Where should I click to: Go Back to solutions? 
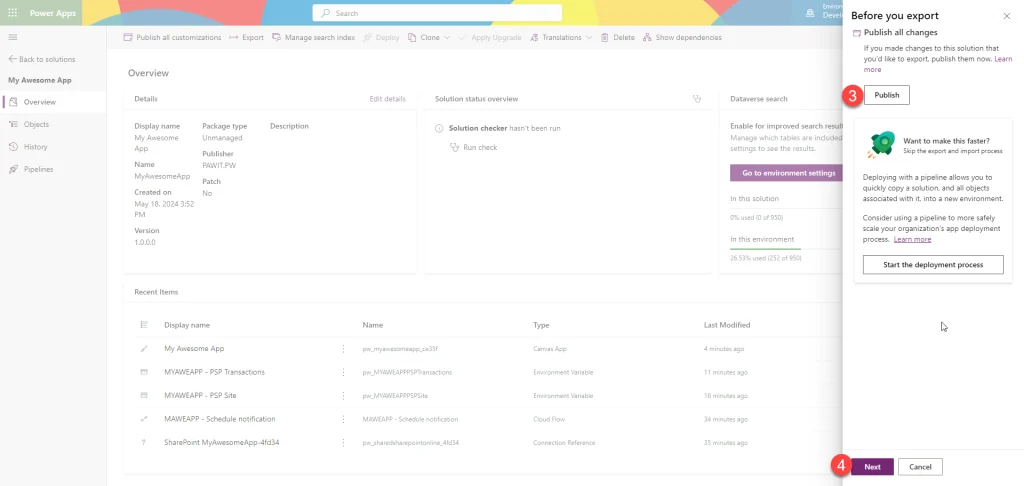pos(42,59)
